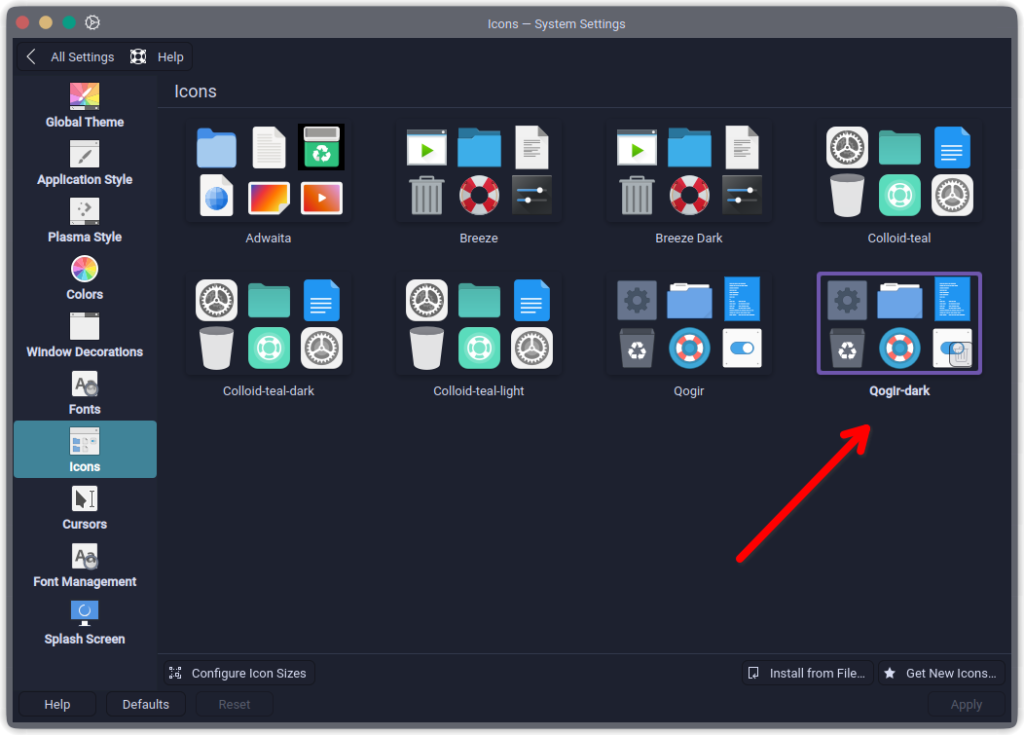The height and width of the screenshot is (735, 1024).
Task: Click the Font Management label text
Action: [x=84, y=581]
